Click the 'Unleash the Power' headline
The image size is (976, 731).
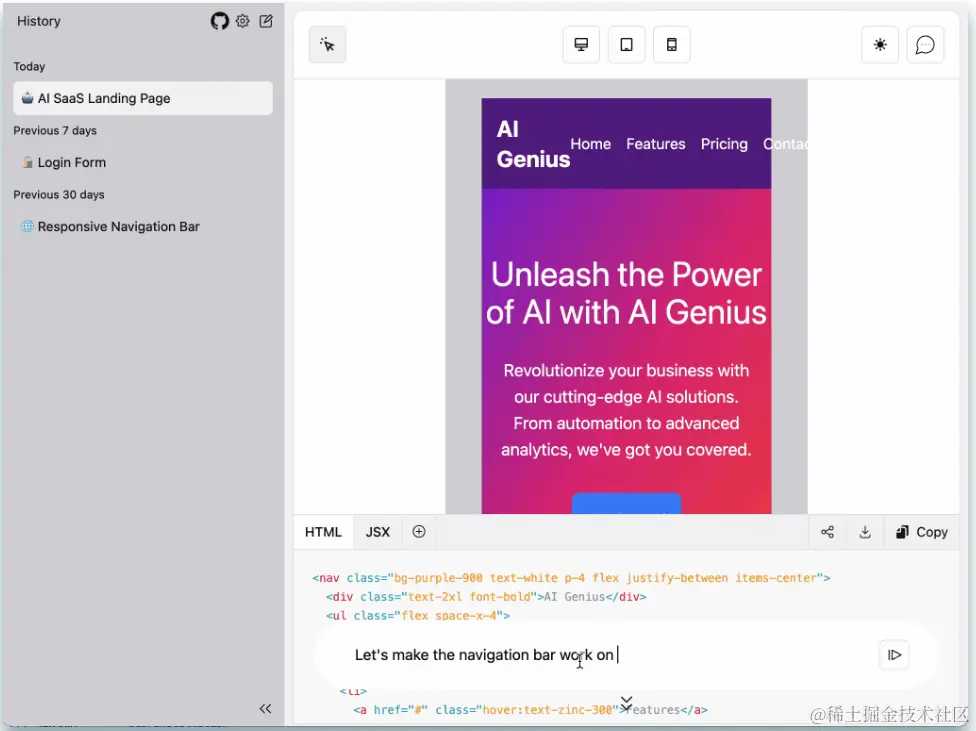click(x=626, y=293)
